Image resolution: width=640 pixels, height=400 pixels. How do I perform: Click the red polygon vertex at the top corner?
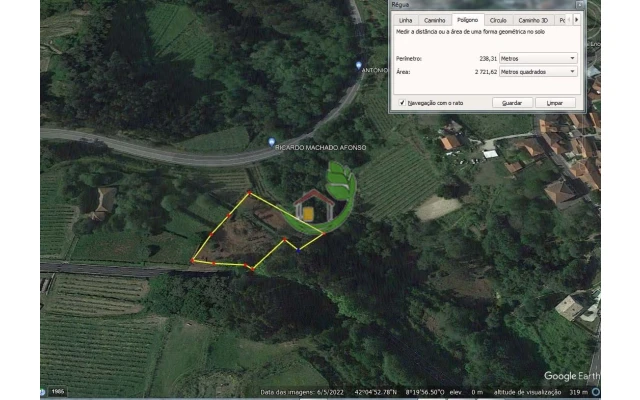(x=249, y=193)
